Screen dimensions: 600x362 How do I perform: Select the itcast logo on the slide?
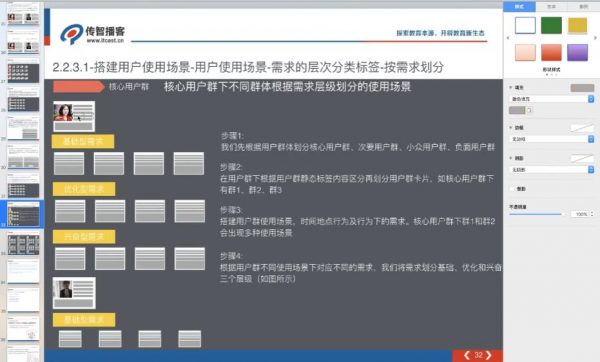point(93,34)
